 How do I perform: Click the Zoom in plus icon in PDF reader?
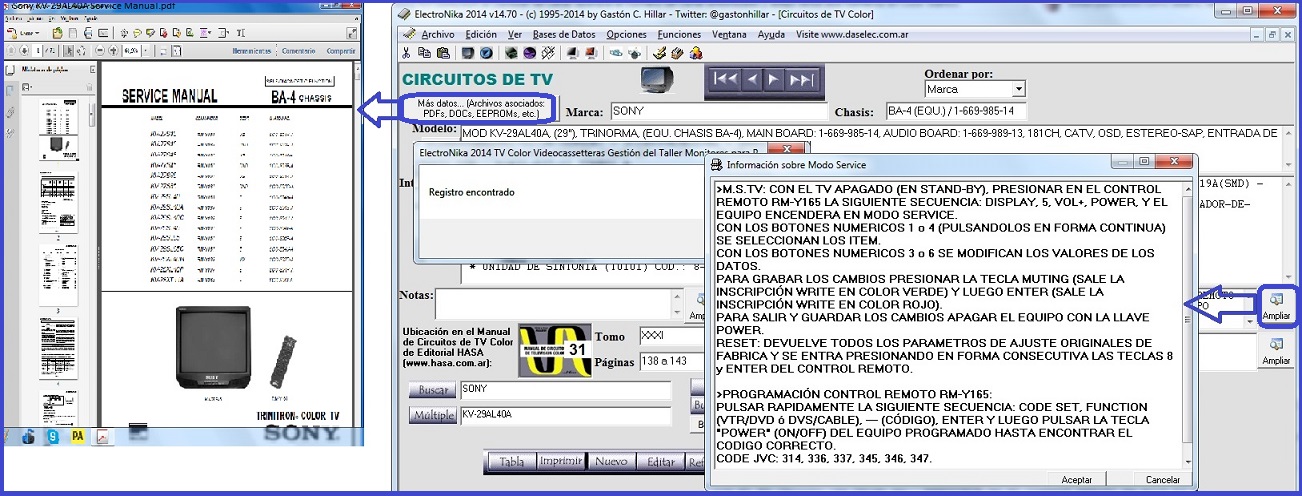pos(113,51)
